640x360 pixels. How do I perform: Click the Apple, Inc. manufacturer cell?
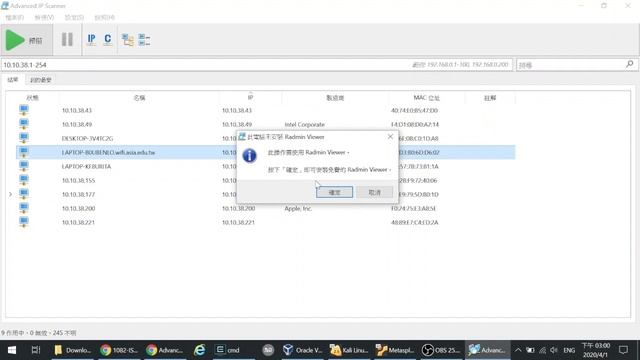tap(298, 208)
